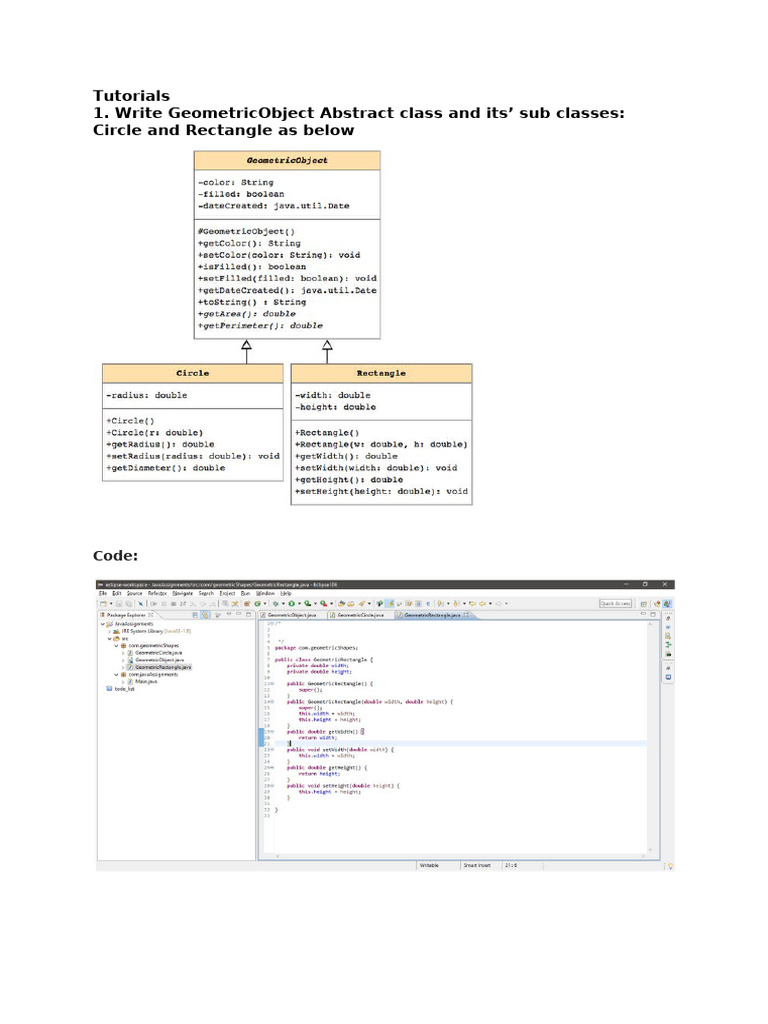Click the New Java Package icon
This screenshot has height=1024, width=768.
tap(246, 603)
